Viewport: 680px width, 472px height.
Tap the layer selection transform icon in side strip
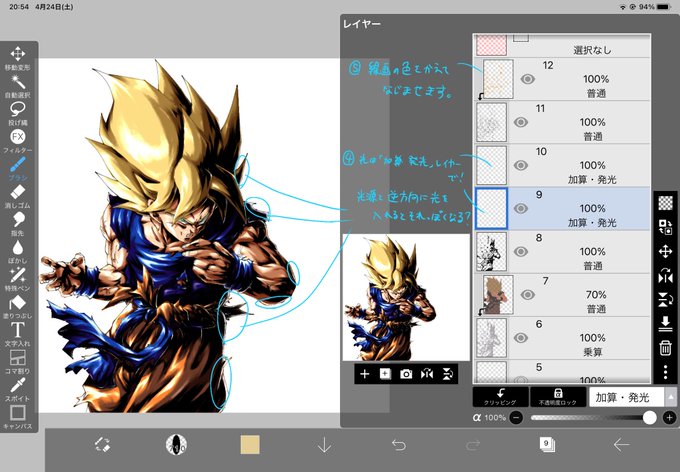[665, 227]
